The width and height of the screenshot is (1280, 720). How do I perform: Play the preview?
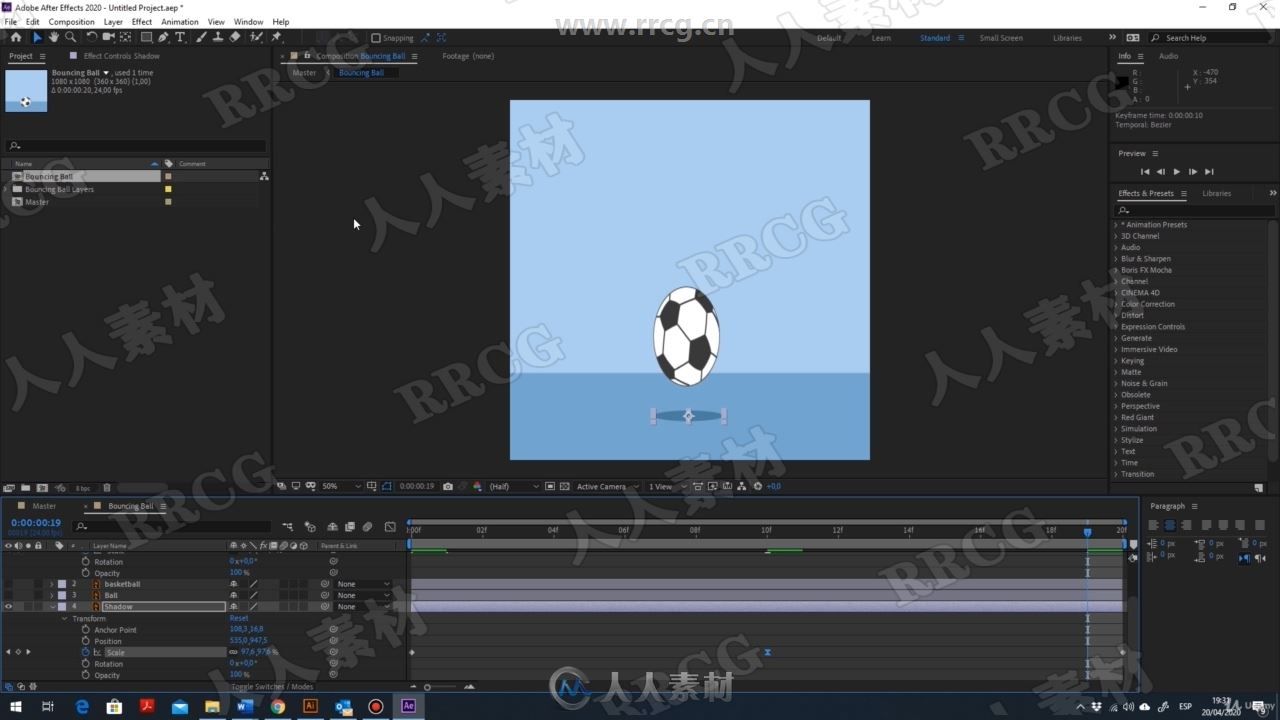pos(1177,172)
